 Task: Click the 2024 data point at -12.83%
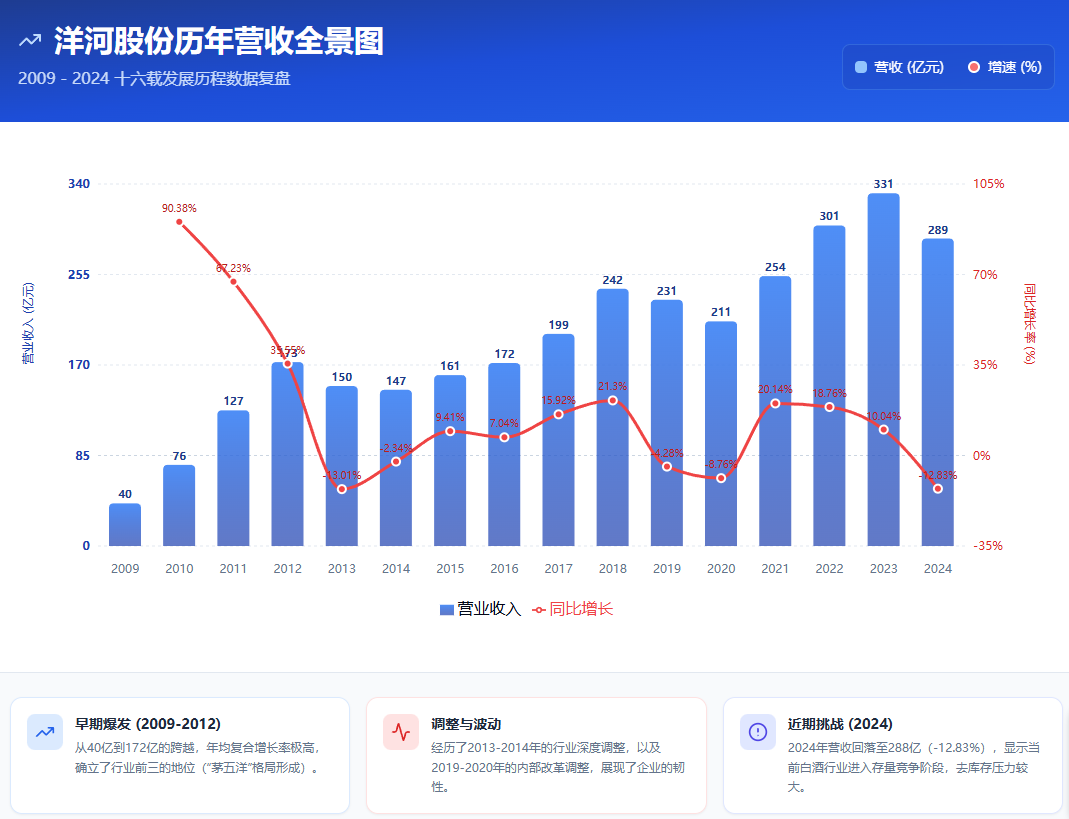tap(937, 488)
